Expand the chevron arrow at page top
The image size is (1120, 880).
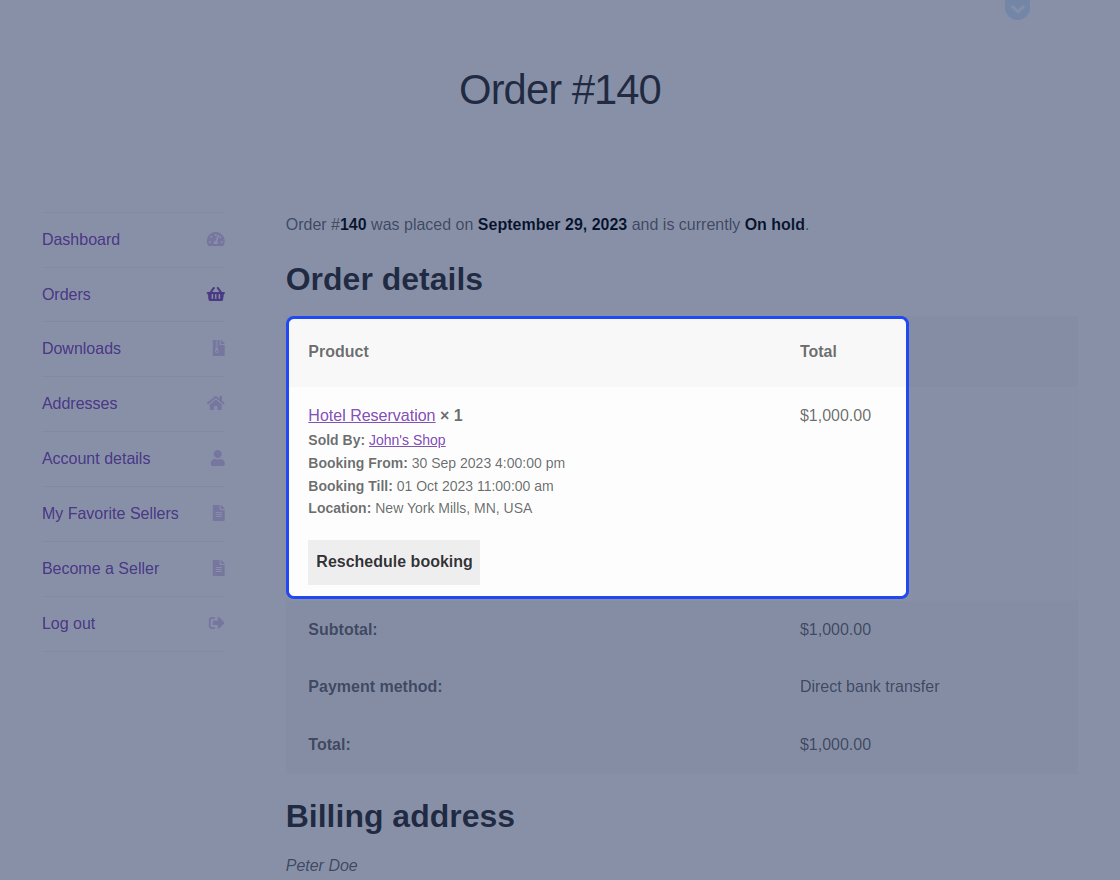pyautogui.click(x=1017, y=9)
